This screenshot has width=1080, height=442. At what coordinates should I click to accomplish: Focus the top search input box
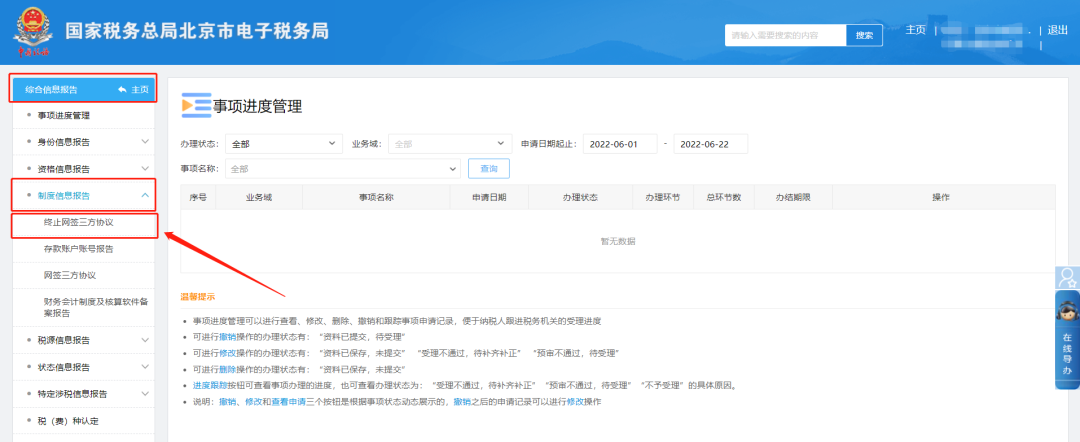[x=785, y=35]
